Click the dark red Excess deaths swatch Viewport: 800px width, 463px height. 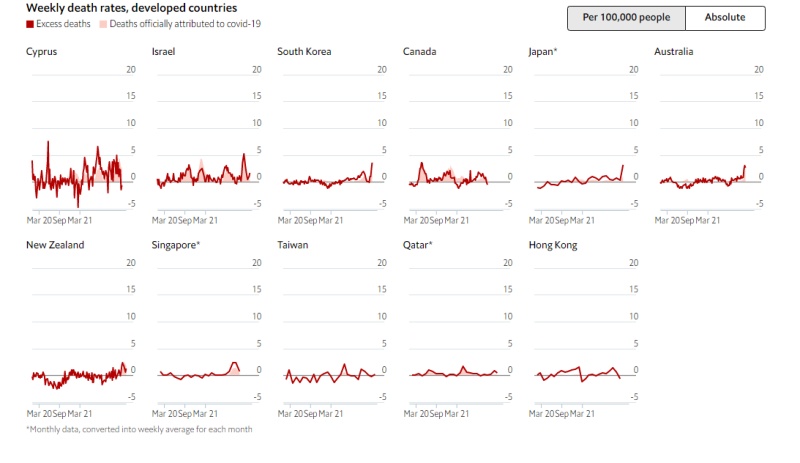30,22
